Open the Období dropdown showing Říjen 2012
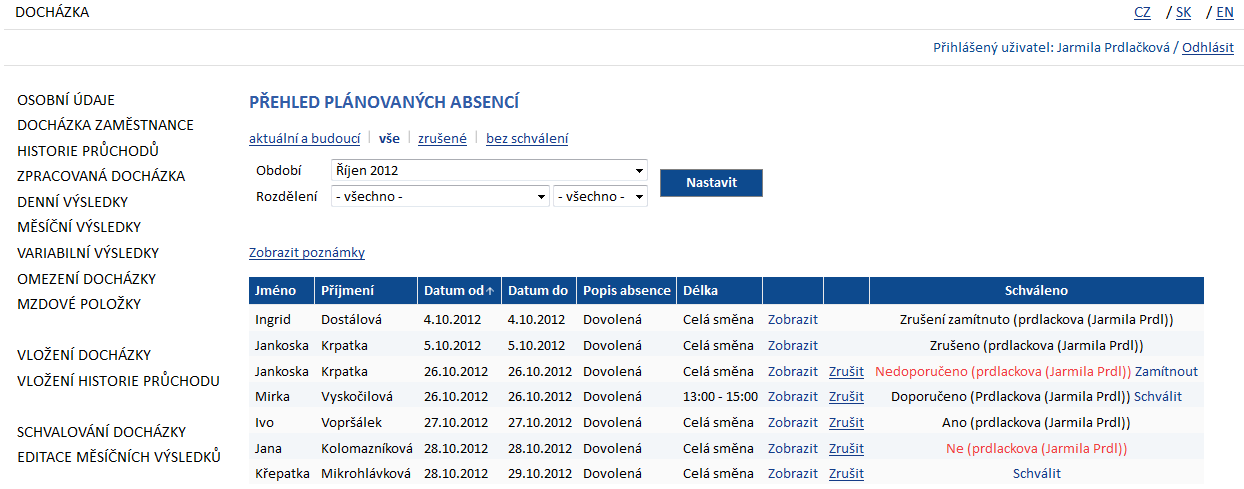Viewport: 1244px width, 489px height. click(489, 171)
